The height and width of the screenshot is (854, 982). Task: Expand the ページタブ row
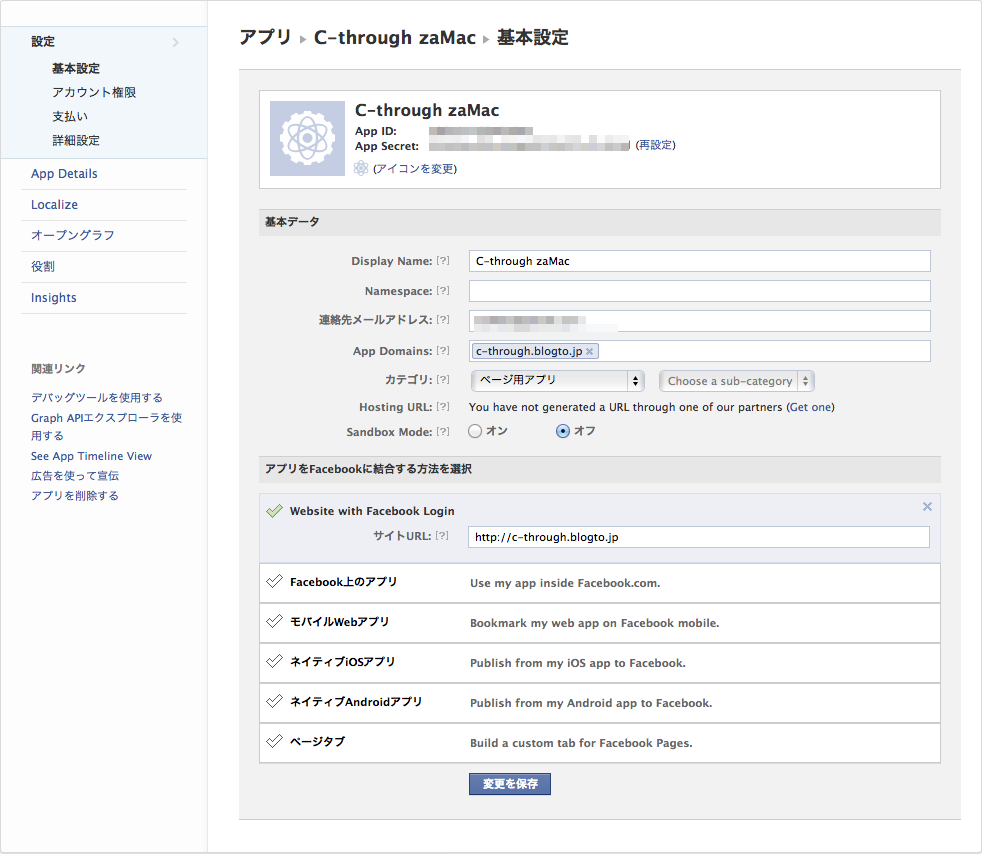tap(599, 743)
